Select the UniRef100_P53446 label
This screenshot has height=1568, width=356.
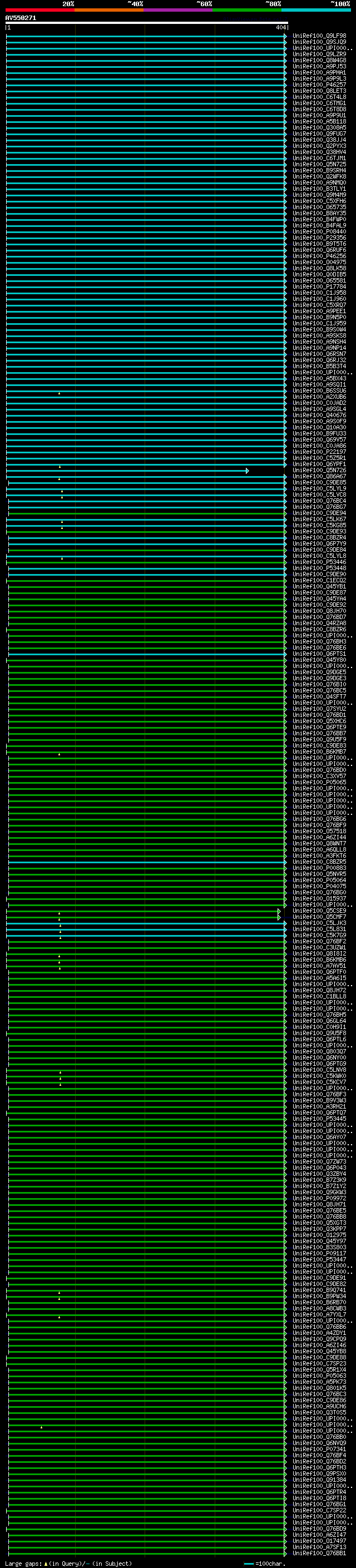(319, 562)
